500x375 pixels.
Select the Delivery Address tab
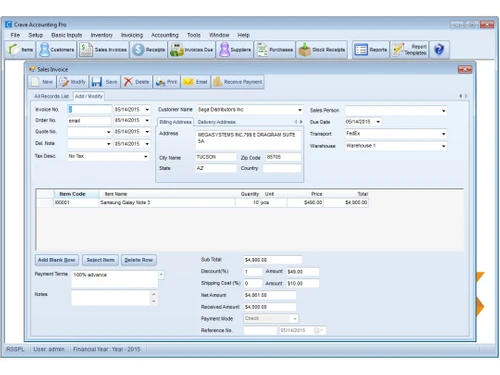click(217, 122)
